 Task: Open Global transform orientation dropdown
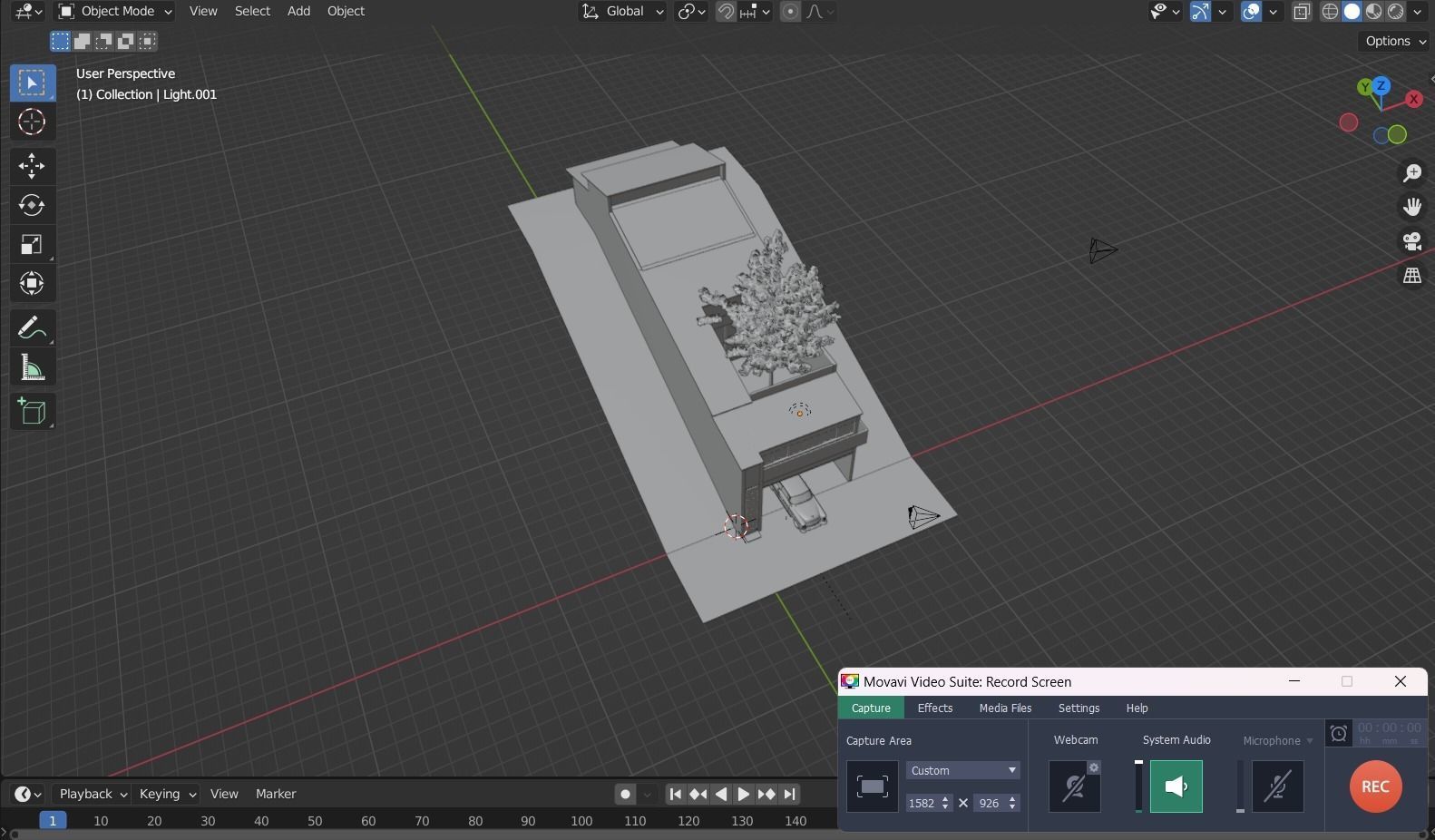coord(622,11)
